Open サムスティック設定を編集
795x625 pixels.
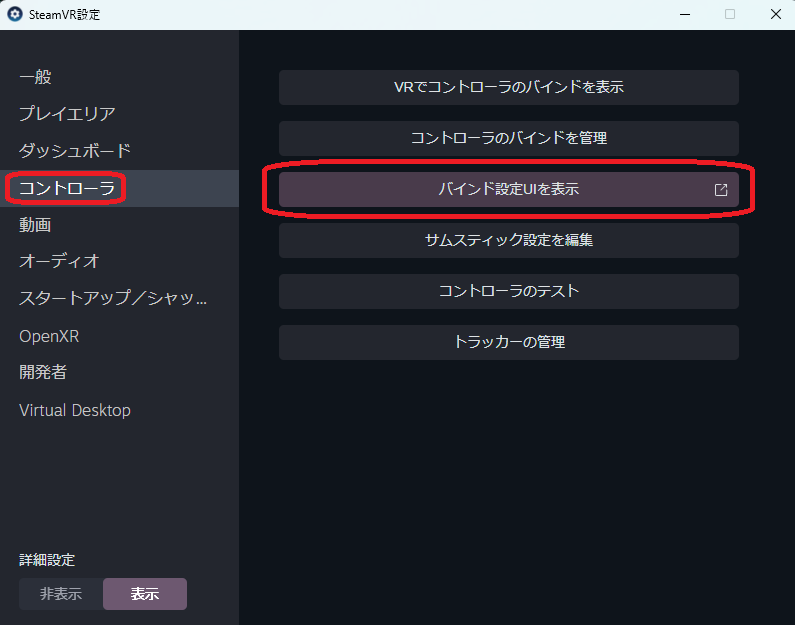coord(509,240)
